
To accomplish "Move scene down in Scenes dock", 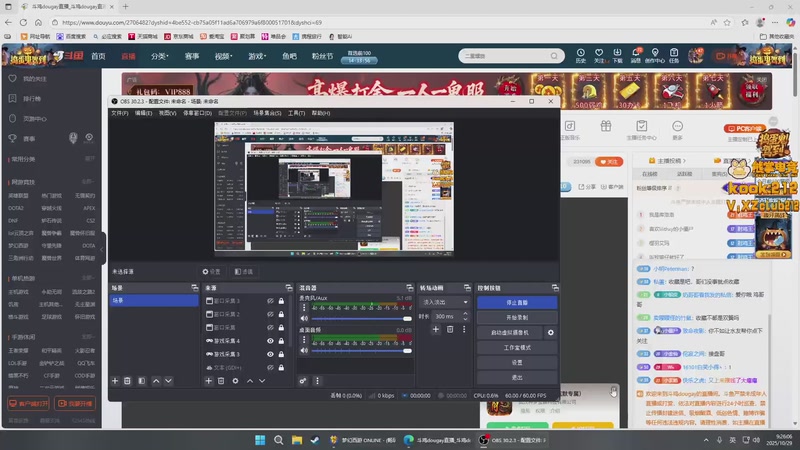I will point(168,381).
